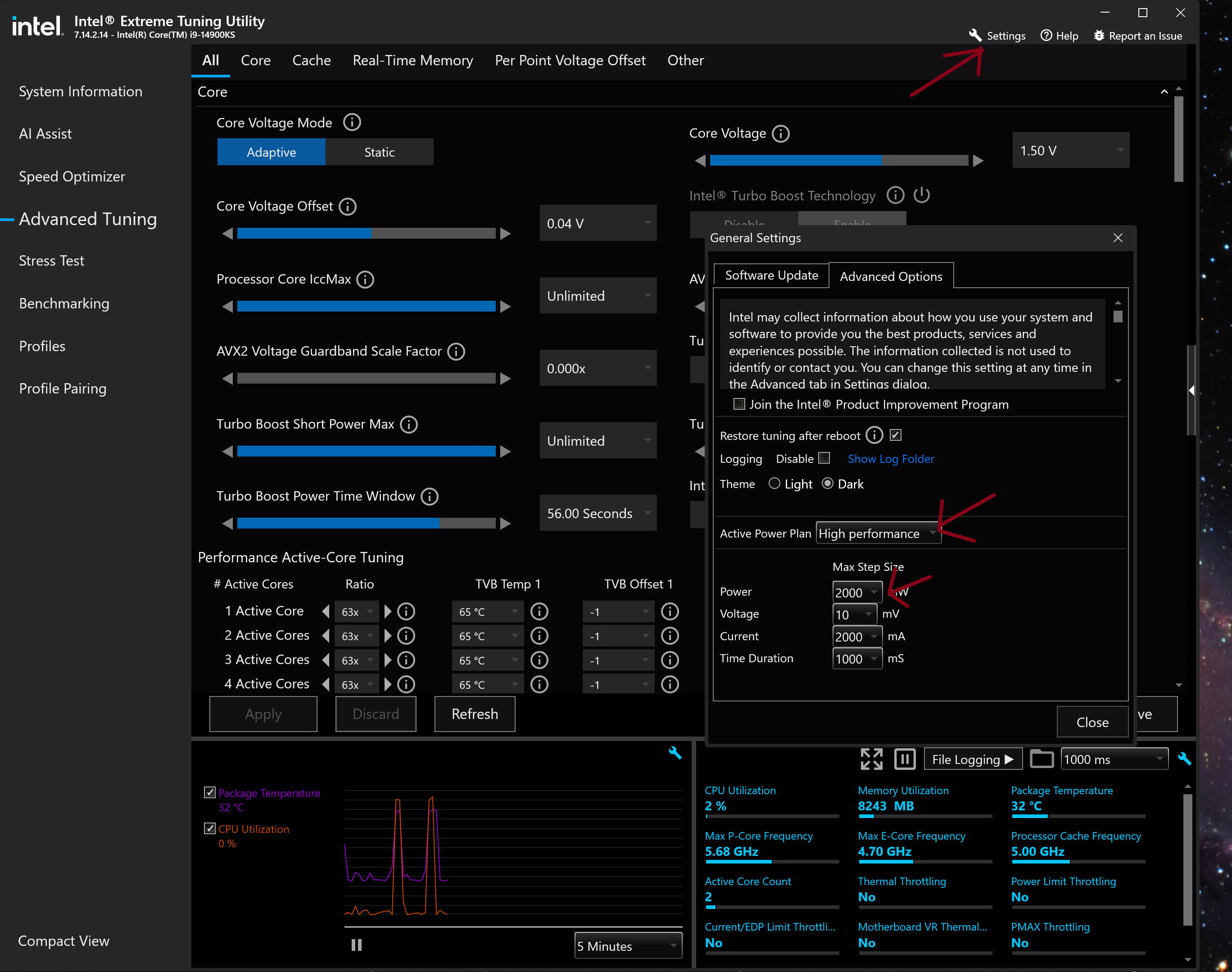The width and height of the screenshot is (1232, 972).
Task: Increase Core Voltage Offset with right arrow
Action: tap(505, 233)
